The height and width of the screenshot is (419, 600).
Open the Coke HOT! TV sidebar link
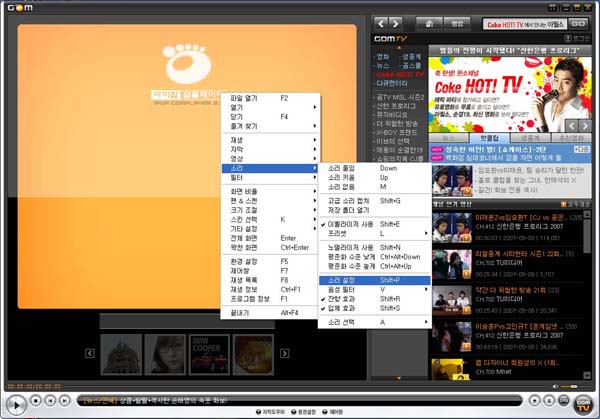400,75
